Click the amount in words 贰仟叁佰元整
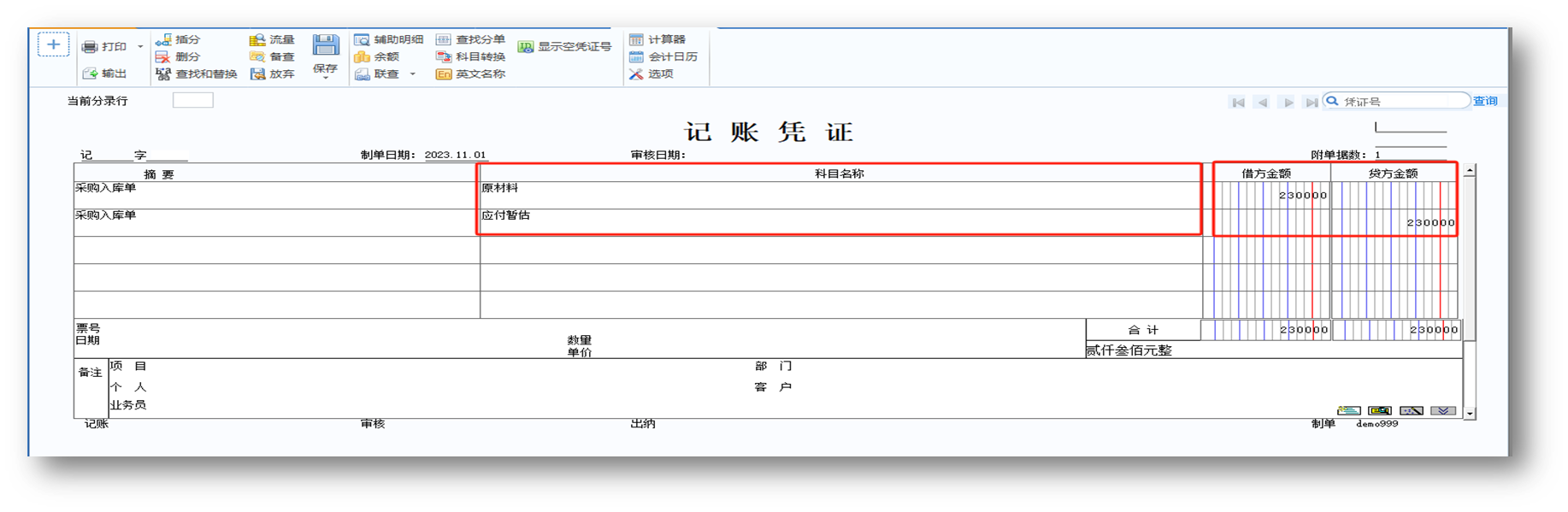This screenshot has height=512, width=1568. [1129, 350]
